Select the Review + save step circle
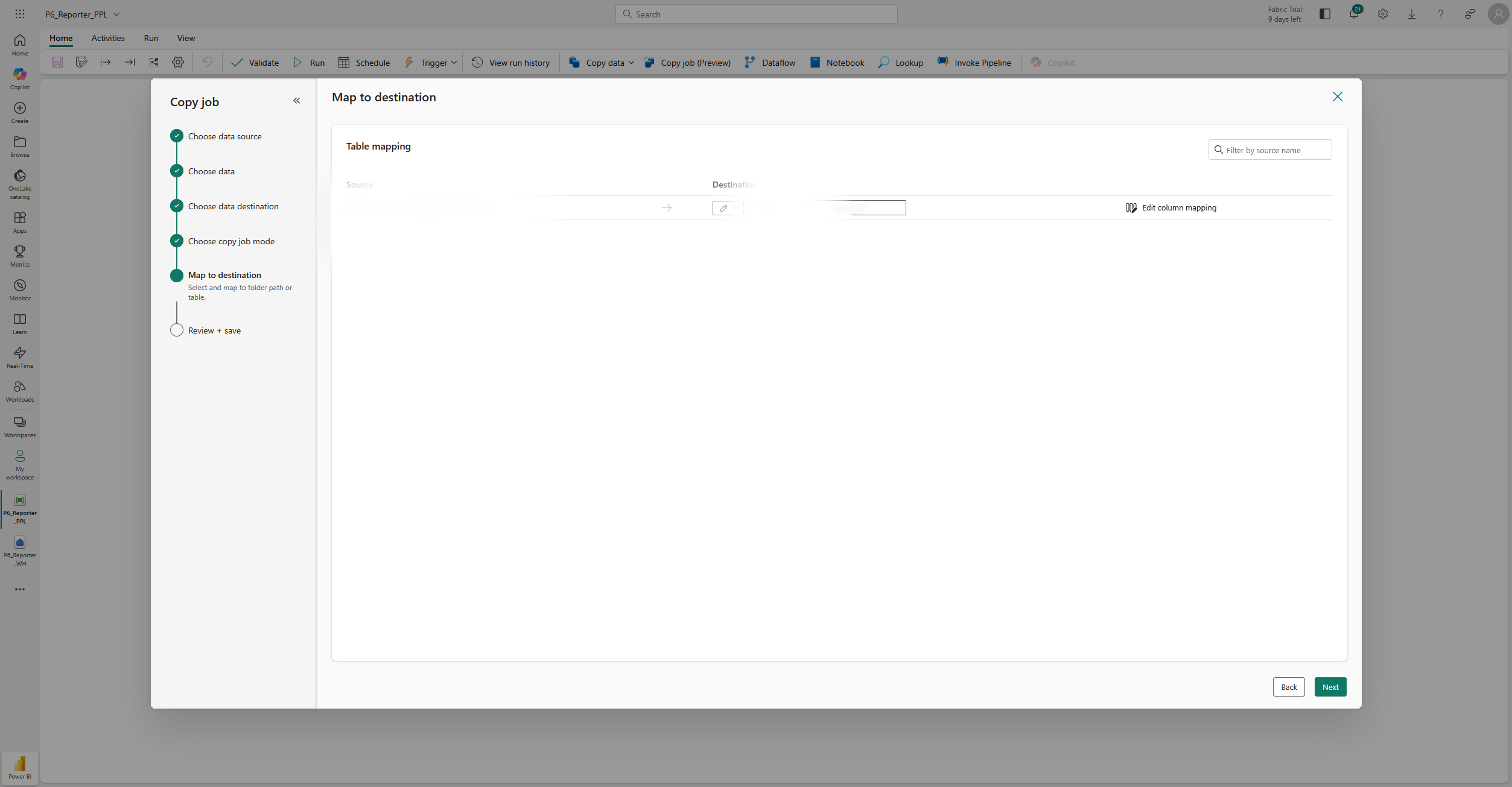Screen dimensions: 1512x787 176,330
